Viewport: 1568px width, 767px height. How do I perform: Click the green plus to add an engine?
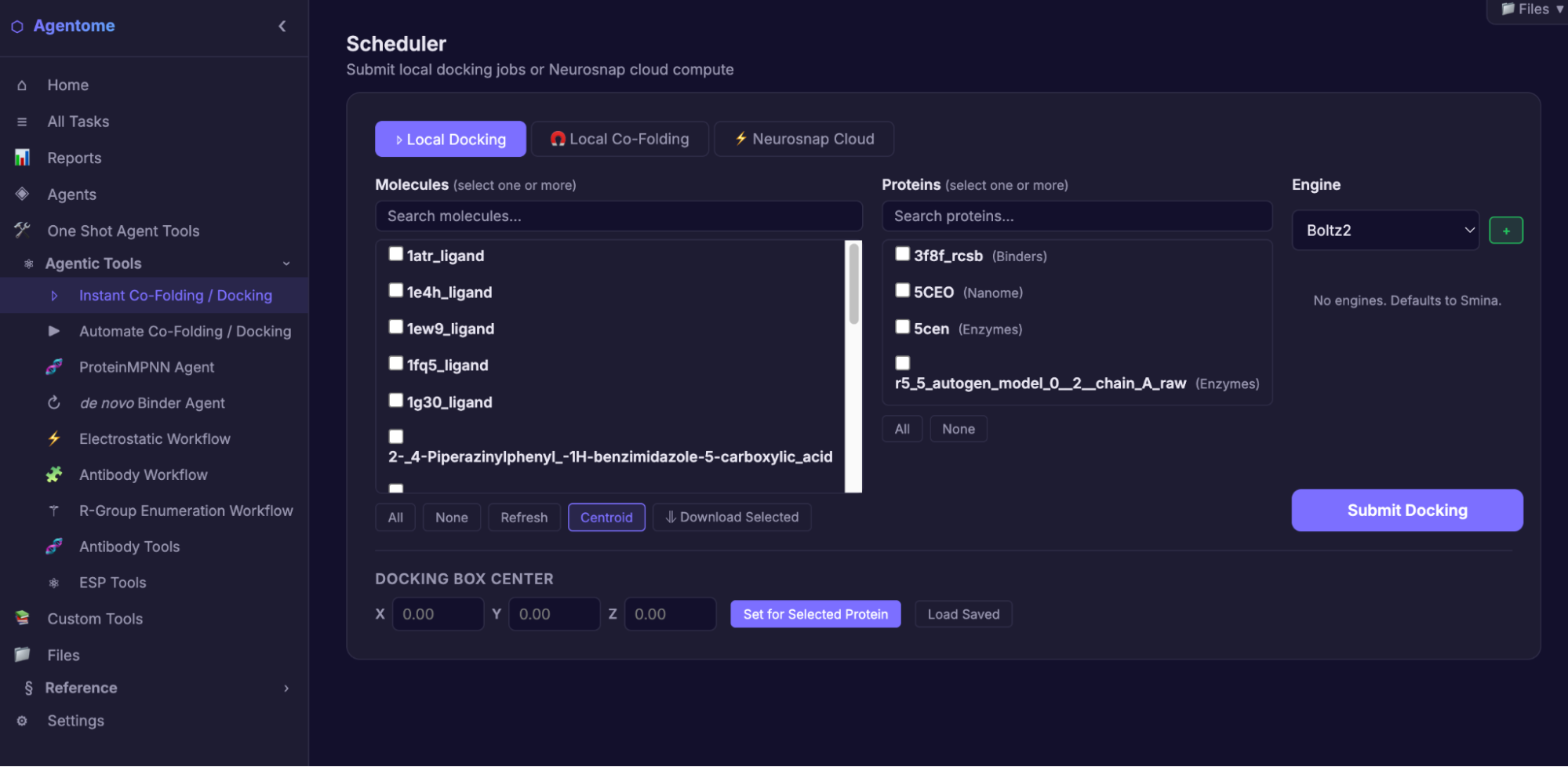pos(1506,230)
